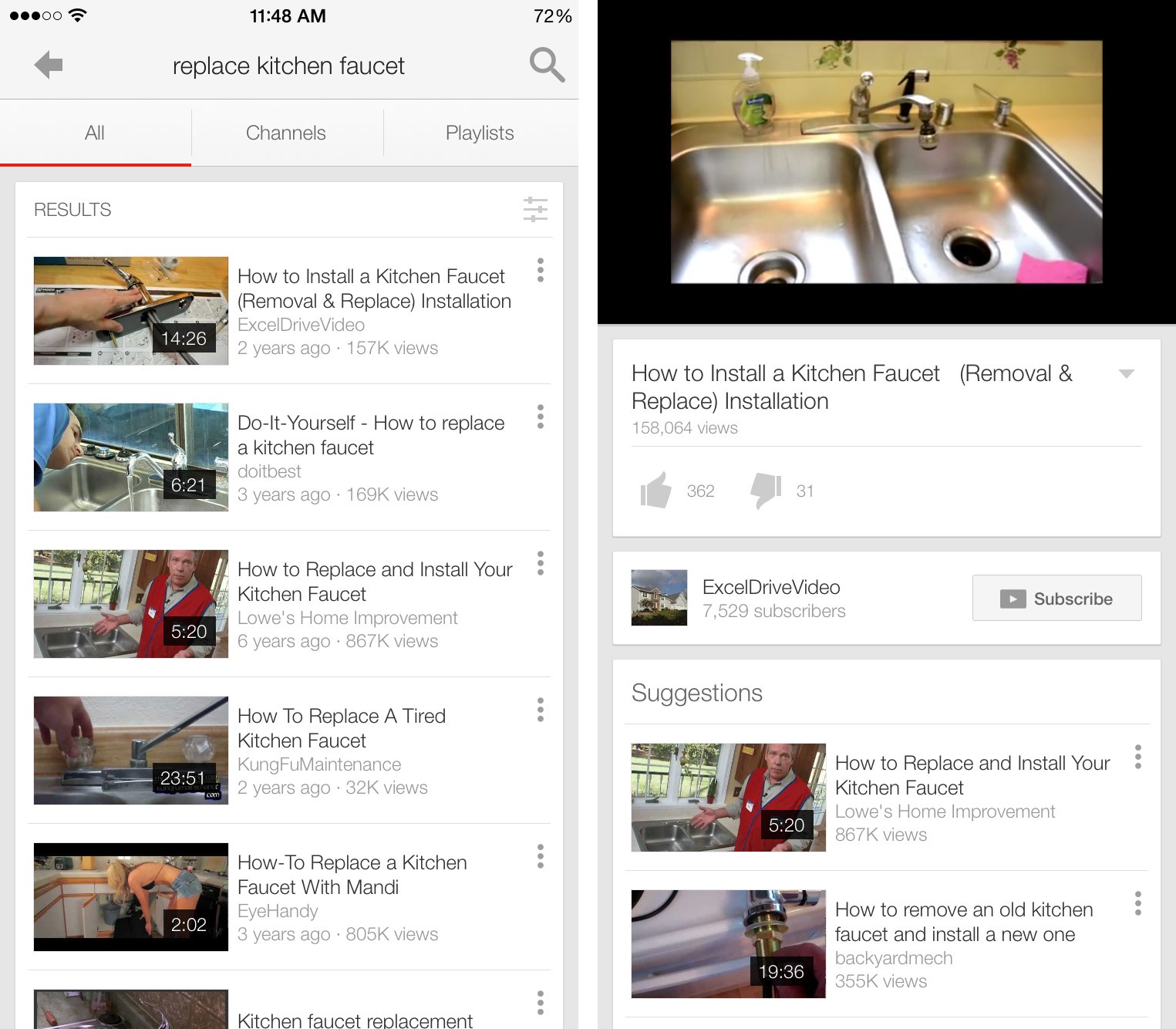Open ExcelDriveVideo channel avatar

tap(659, 598)
